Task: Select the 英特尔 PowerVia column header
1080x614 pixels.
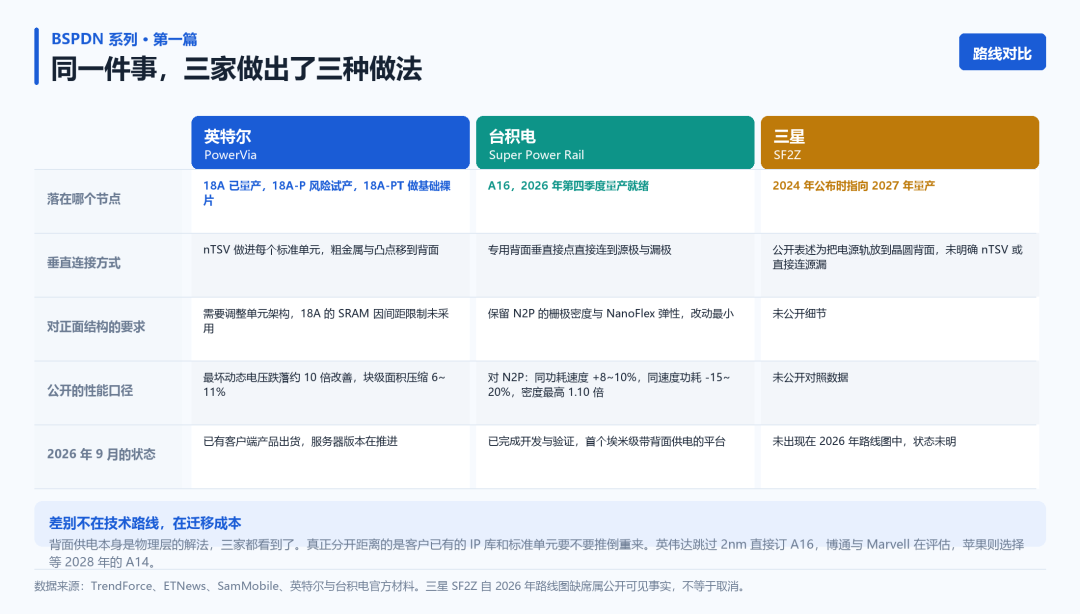Action: [331, 143]
